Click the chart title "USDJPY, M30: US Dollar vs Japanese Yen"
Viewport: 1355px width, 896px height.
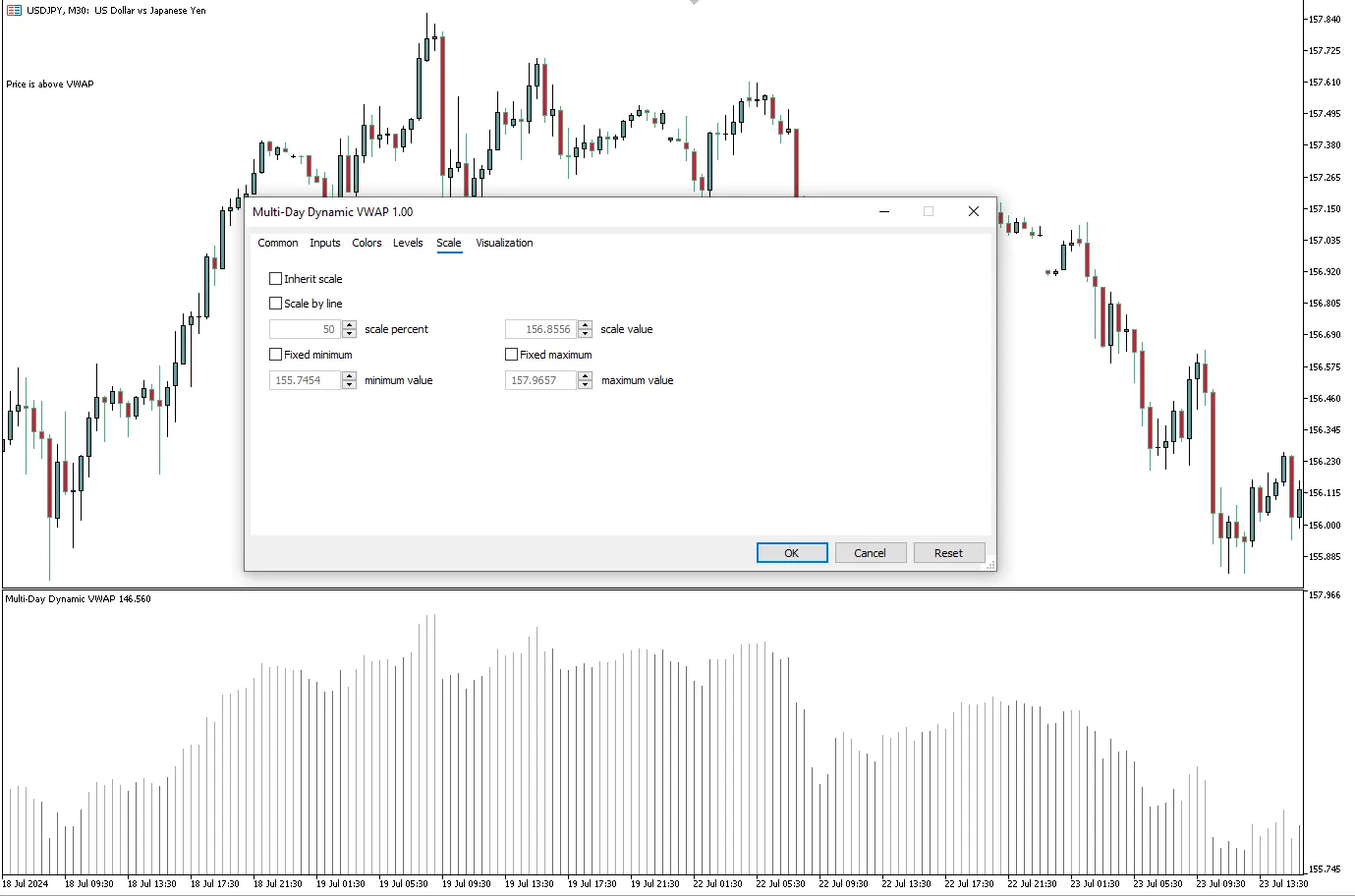116,10
